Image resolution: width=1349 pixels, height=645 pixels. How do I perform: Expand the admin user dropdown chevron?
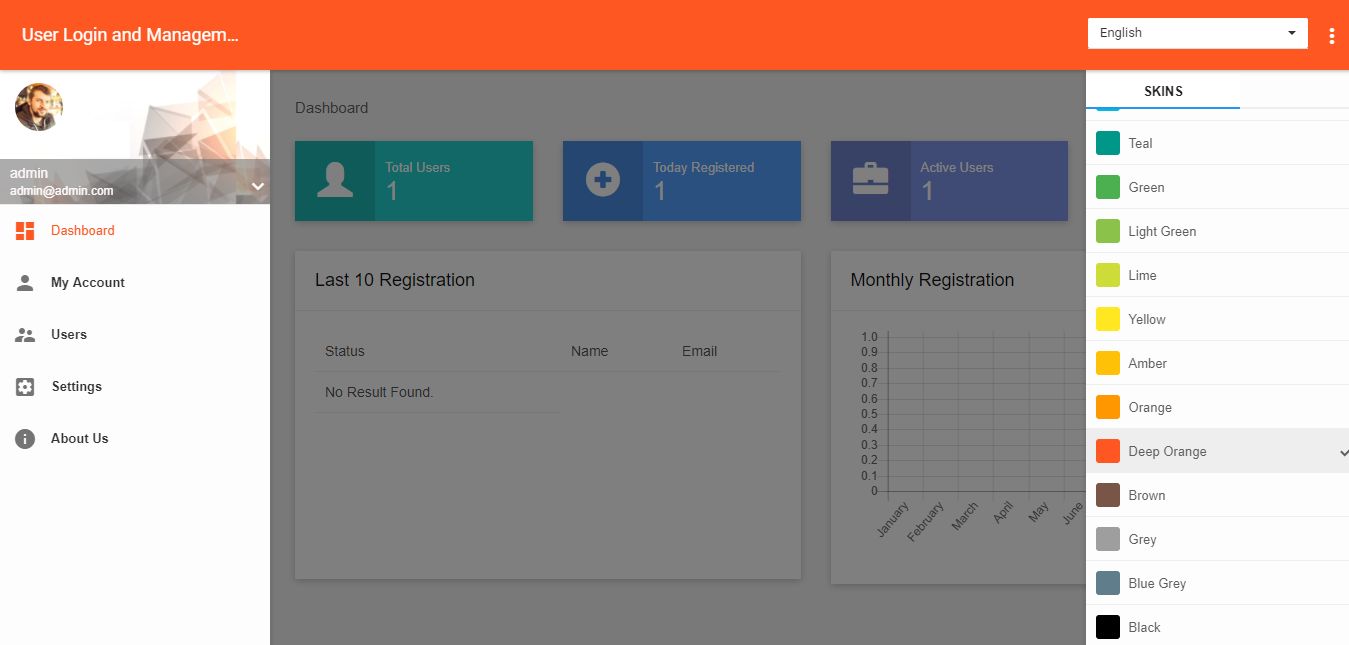point(257,186)
